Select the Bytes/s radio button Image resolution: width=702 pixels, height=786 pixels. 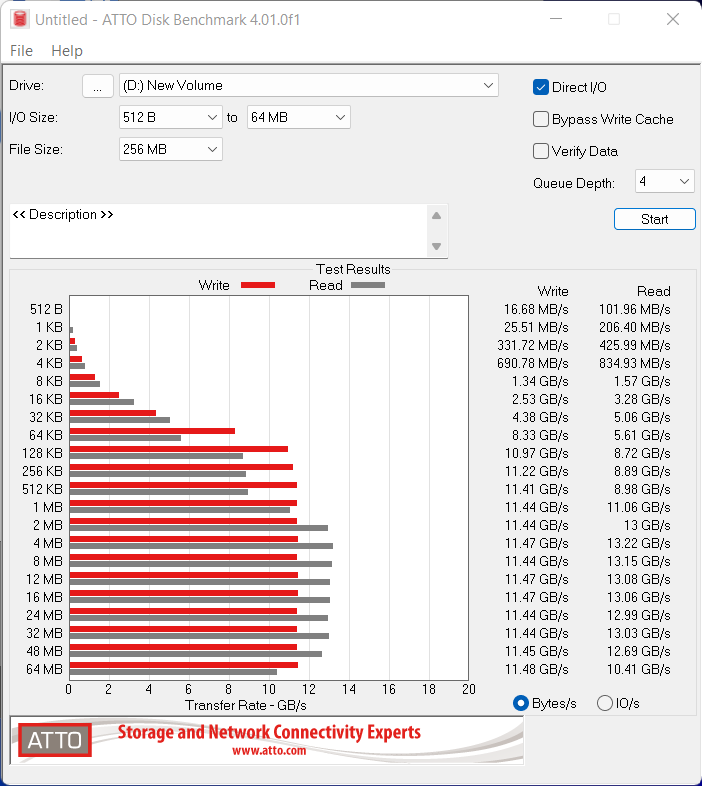click(520, 703)
